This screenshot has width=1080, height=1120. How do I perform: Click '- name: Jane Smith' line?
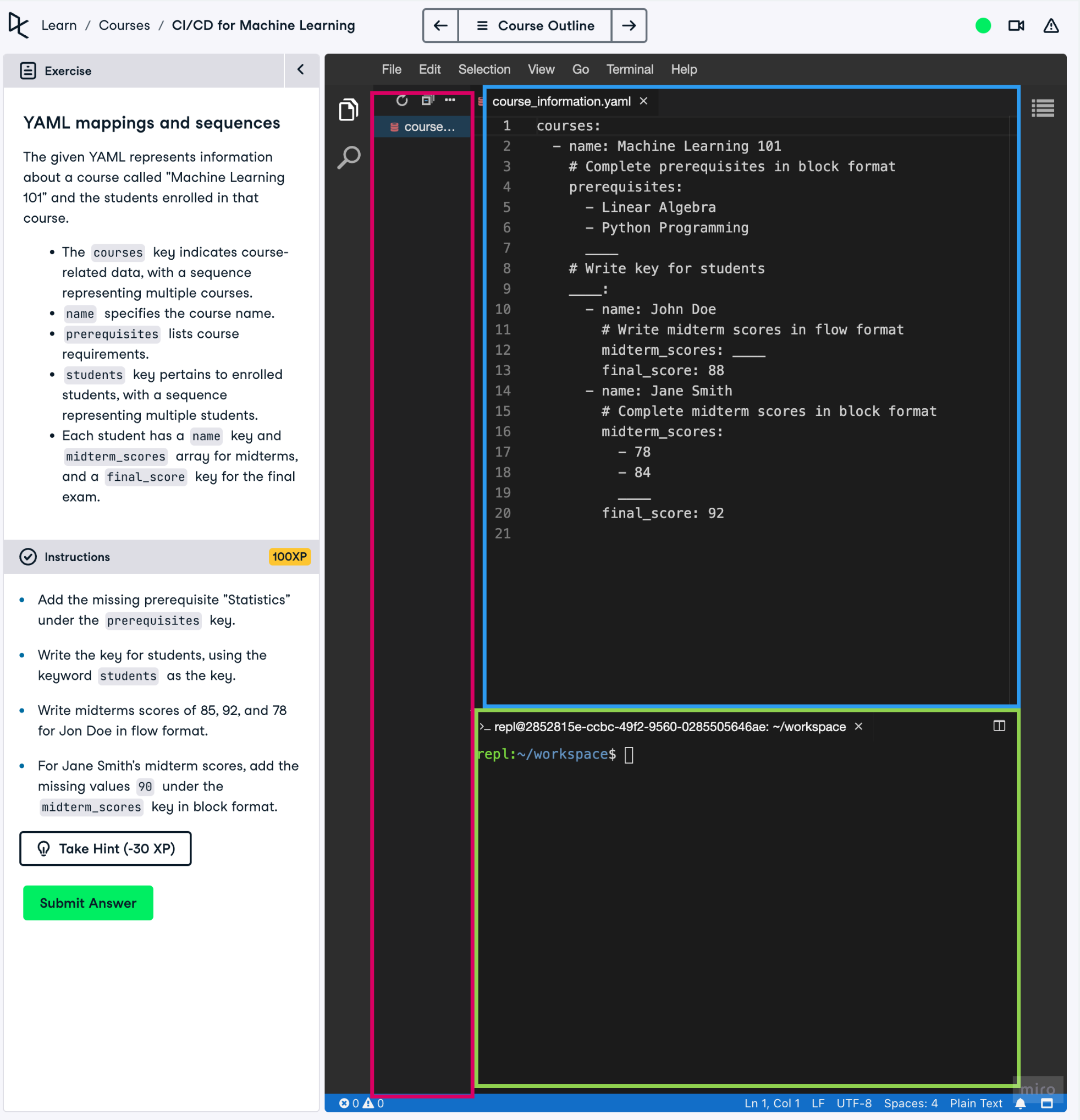pyautogui.click(x=659, y=391)
